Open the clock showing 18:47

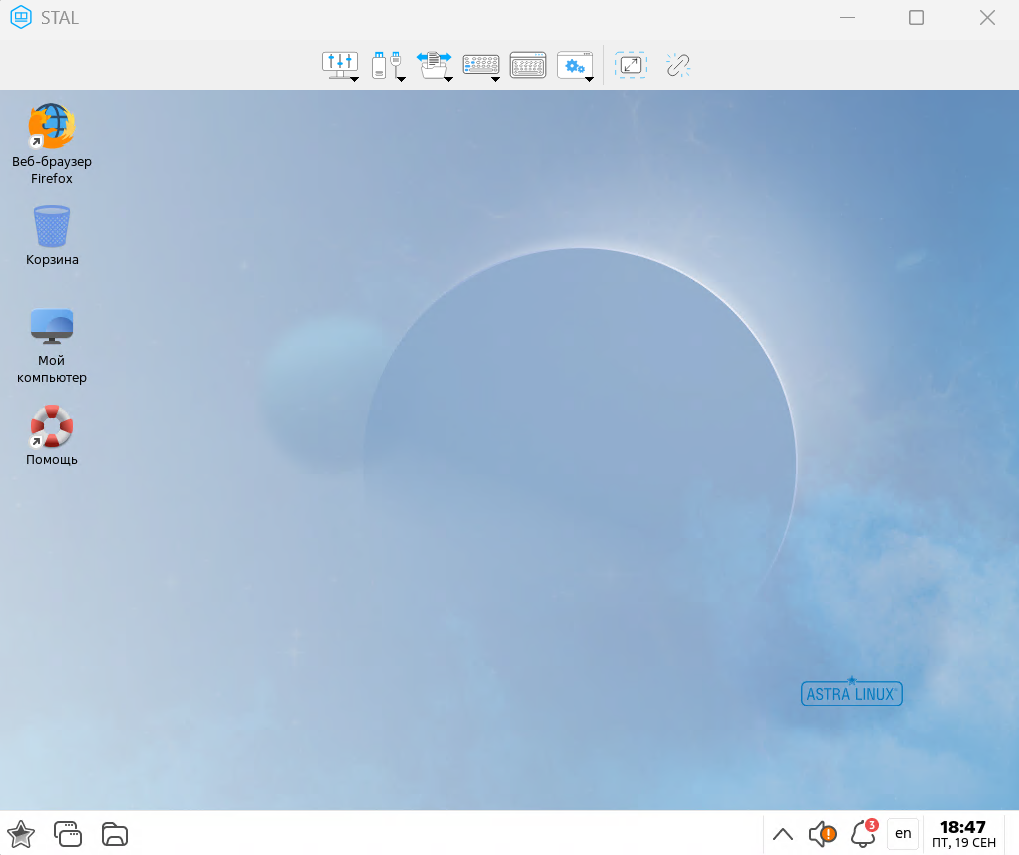coord(962,827)
